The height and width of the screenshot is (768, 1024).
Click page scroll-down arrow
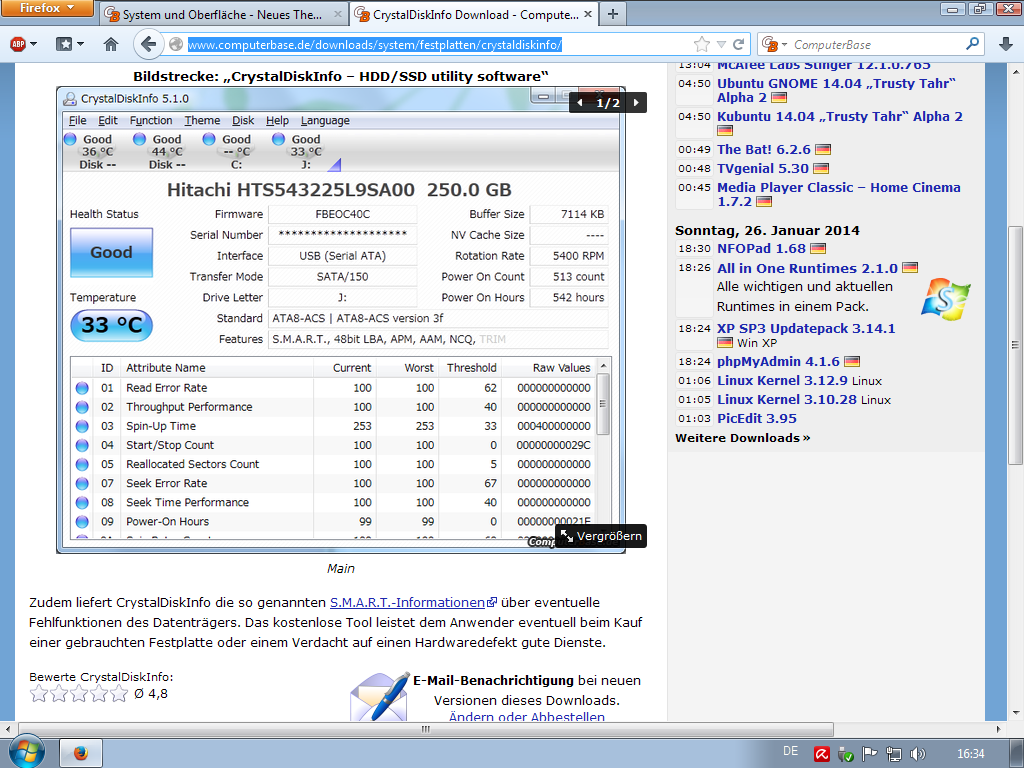[x=1015, y=712]
